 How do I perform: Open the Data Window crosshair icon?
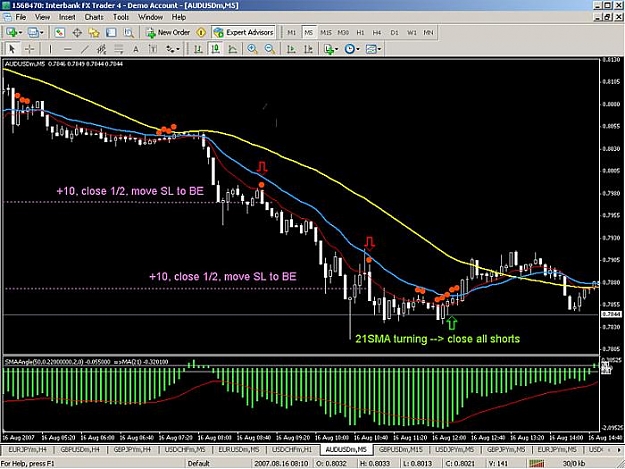[77, 33]
